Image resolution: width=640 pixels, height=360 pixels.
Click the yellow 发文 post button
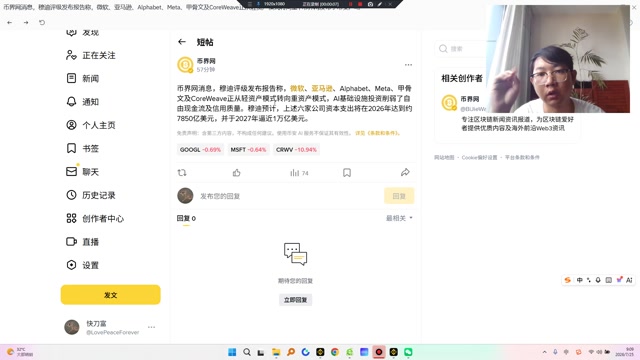(x=111, y=295)
